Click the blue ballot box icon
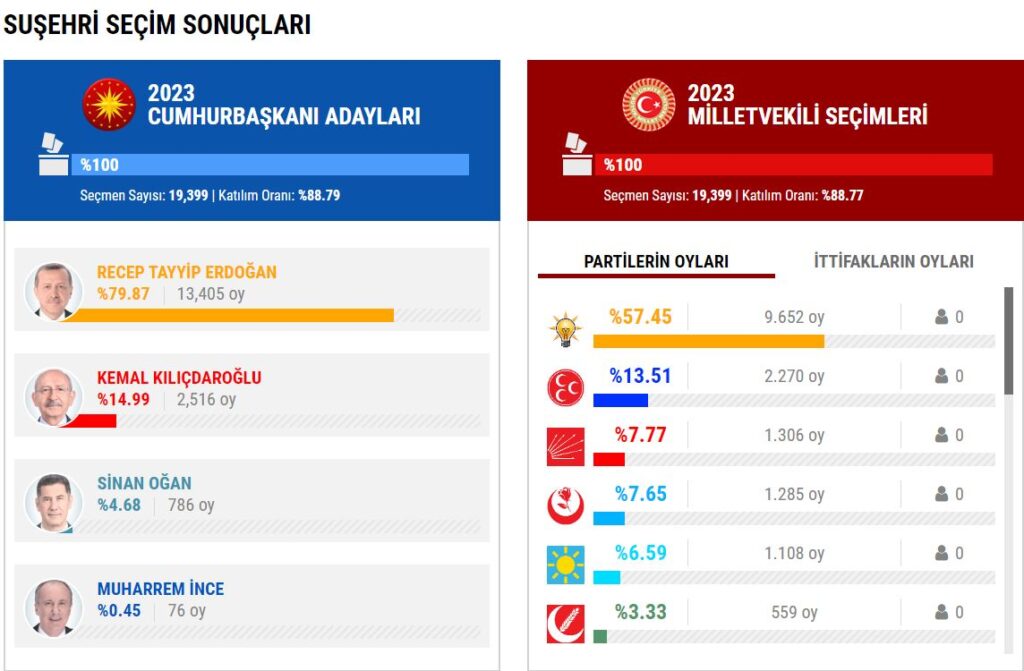 click(x=53, y=155)
